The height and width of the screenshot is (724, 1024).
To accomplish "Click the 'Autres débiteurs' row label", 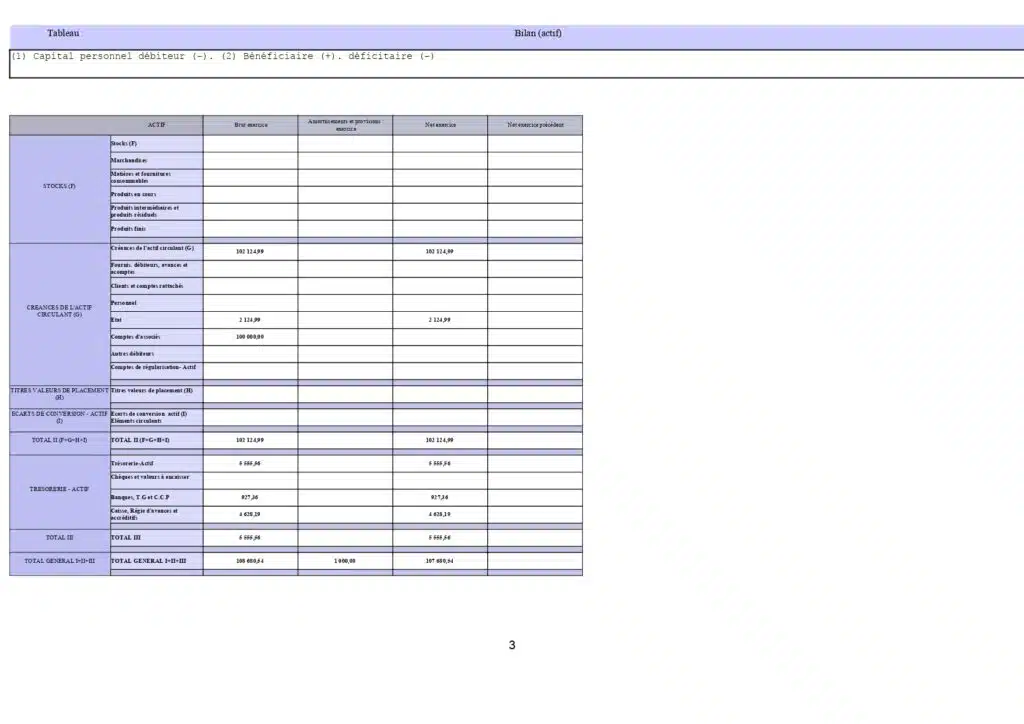I will click(x=133, y=354).
